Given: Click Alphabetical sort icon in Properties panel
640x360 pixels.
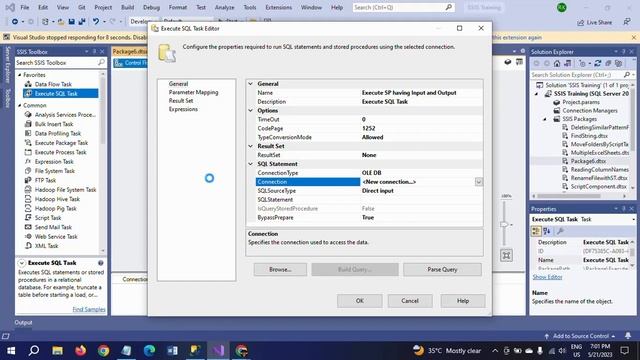Looking at the screenshot, I should [547, 231].
